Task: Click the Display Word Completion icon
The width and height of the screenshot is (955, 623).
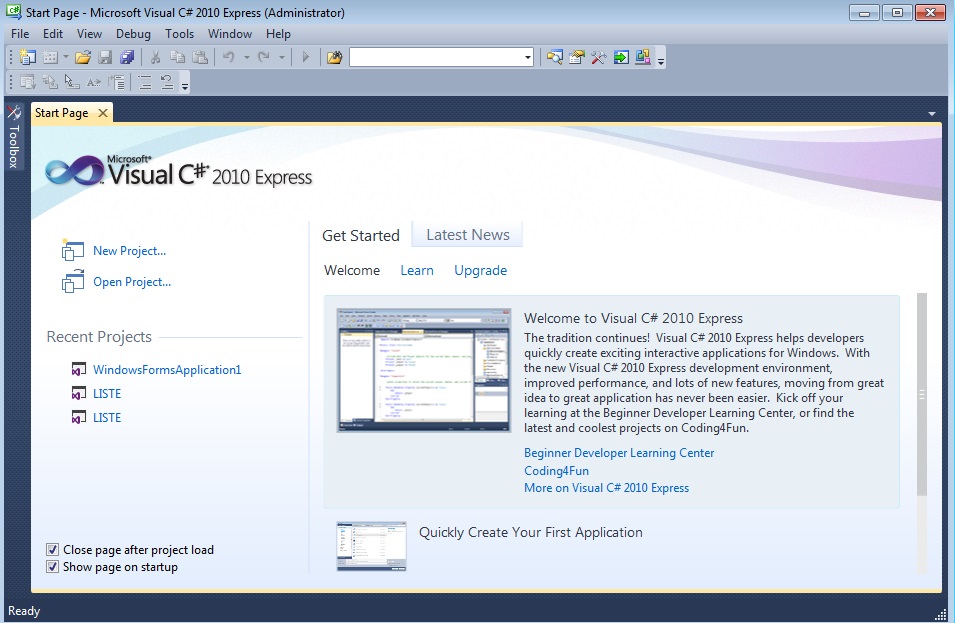Action: (x=94, y=82)
